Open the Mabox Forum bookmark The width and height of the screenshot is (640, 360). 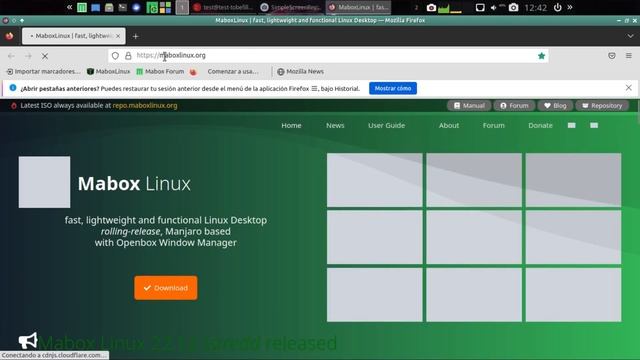[x=160, y=71]
